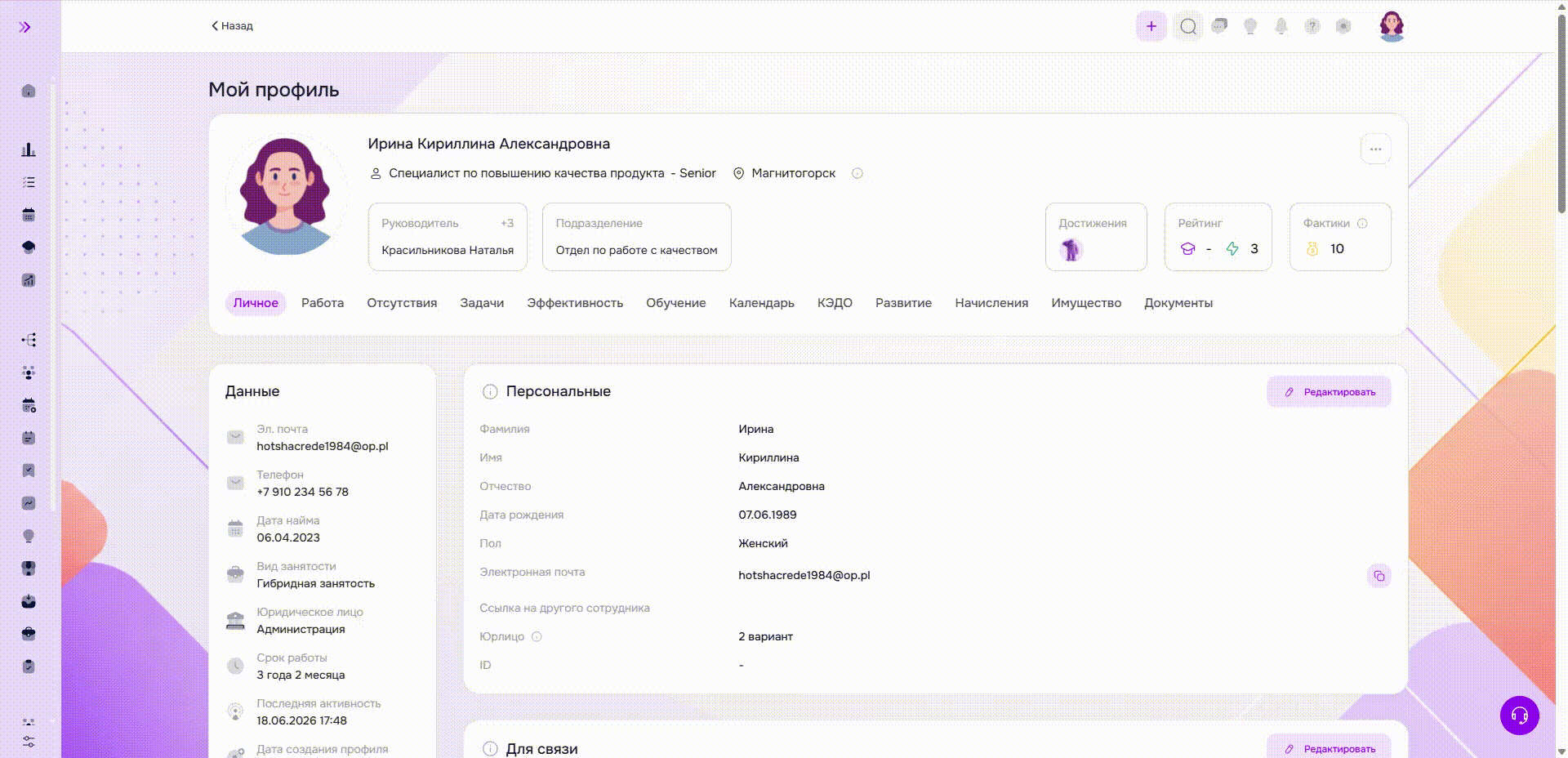Open support chat headset button
The height and width of the screenshot is (758, 1568).
[1520, 716]
